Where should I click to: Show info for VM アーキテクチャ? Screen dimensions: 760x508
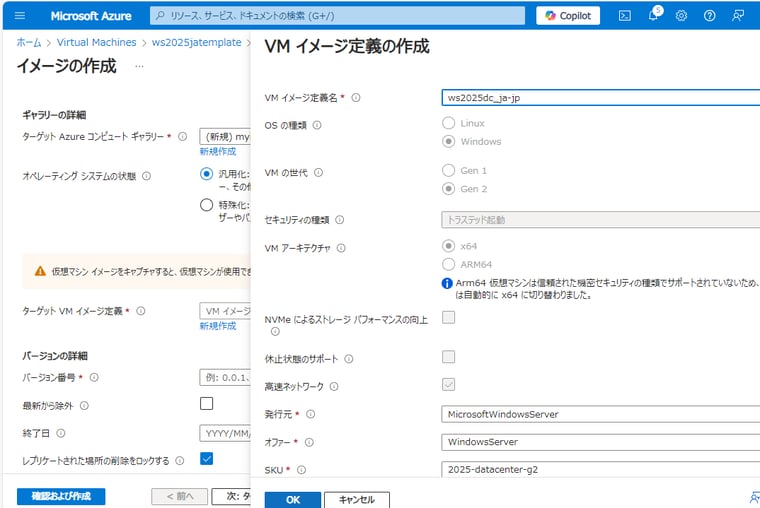(x=341, y=248)
